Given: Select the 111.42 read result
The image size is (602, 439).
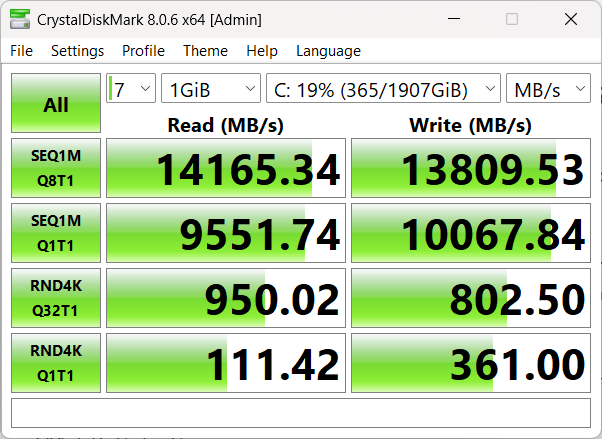Looking at the screenshot, I should click(x=226, y=363).
